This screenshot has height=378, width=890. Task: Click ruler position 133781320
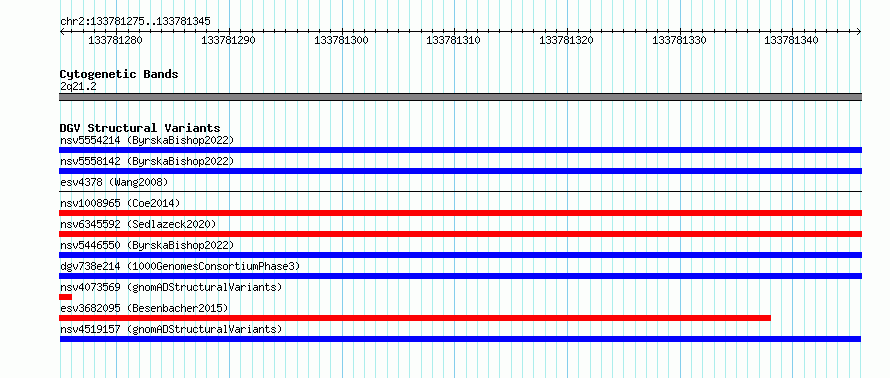[x=566, y=40]
